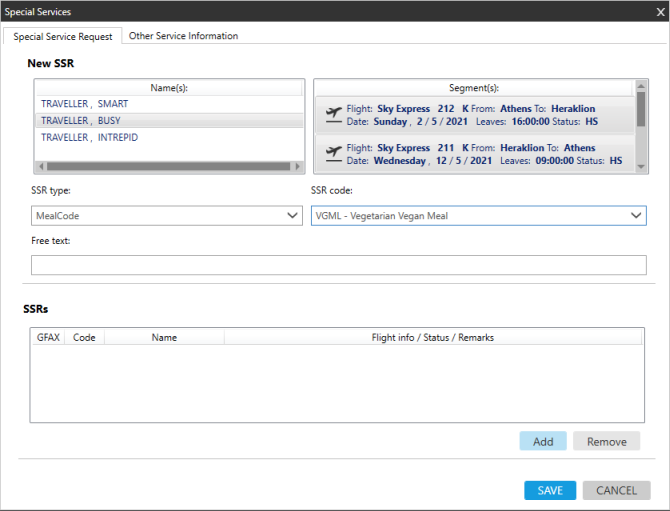Choose TRAVELLER, INTREPID passenger

[89, 137]
